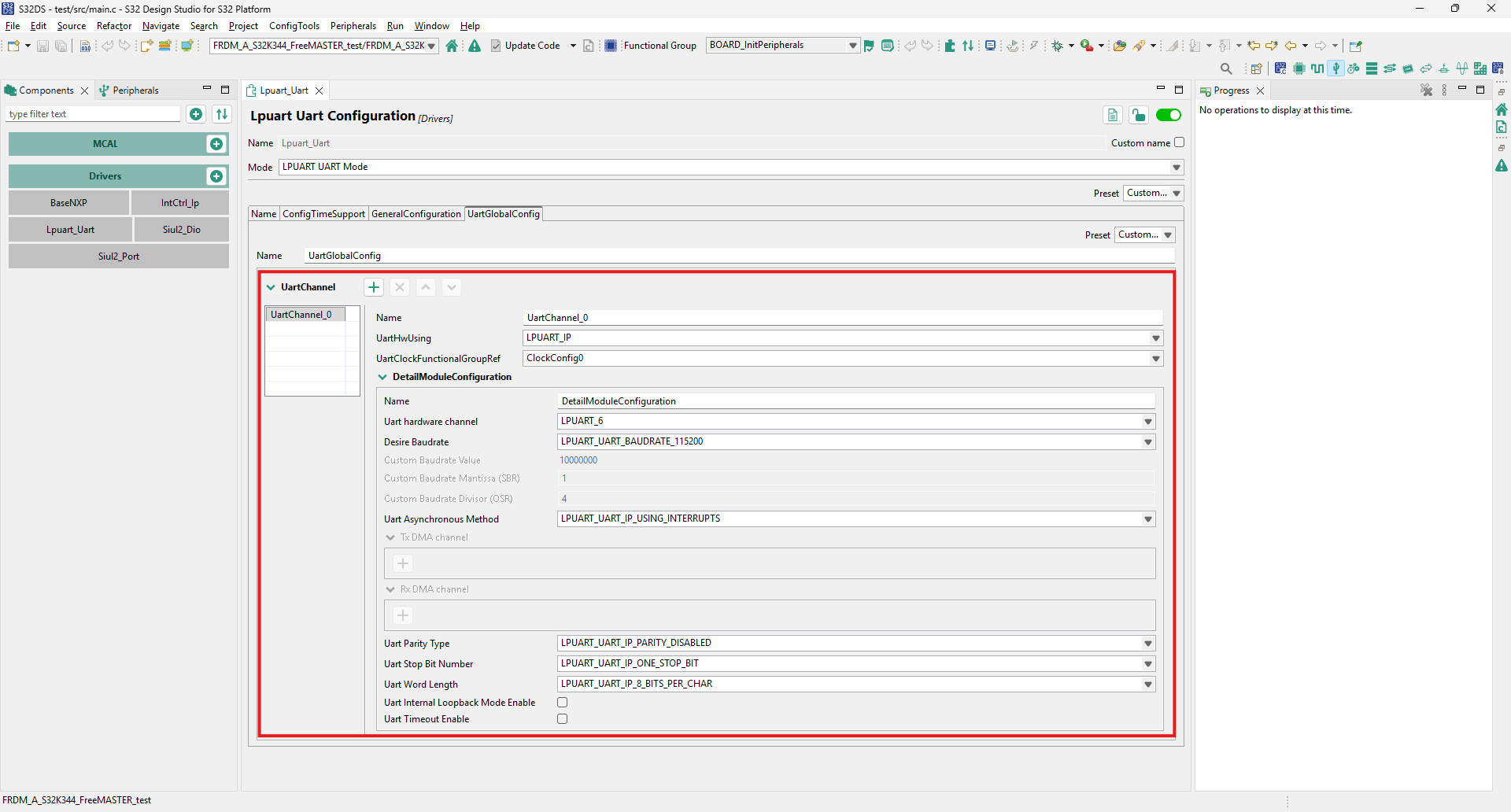Screen dimensions: 1511x812
Task: Enable Uart Timeout Enable checkbox
Action: coord(563,719)
